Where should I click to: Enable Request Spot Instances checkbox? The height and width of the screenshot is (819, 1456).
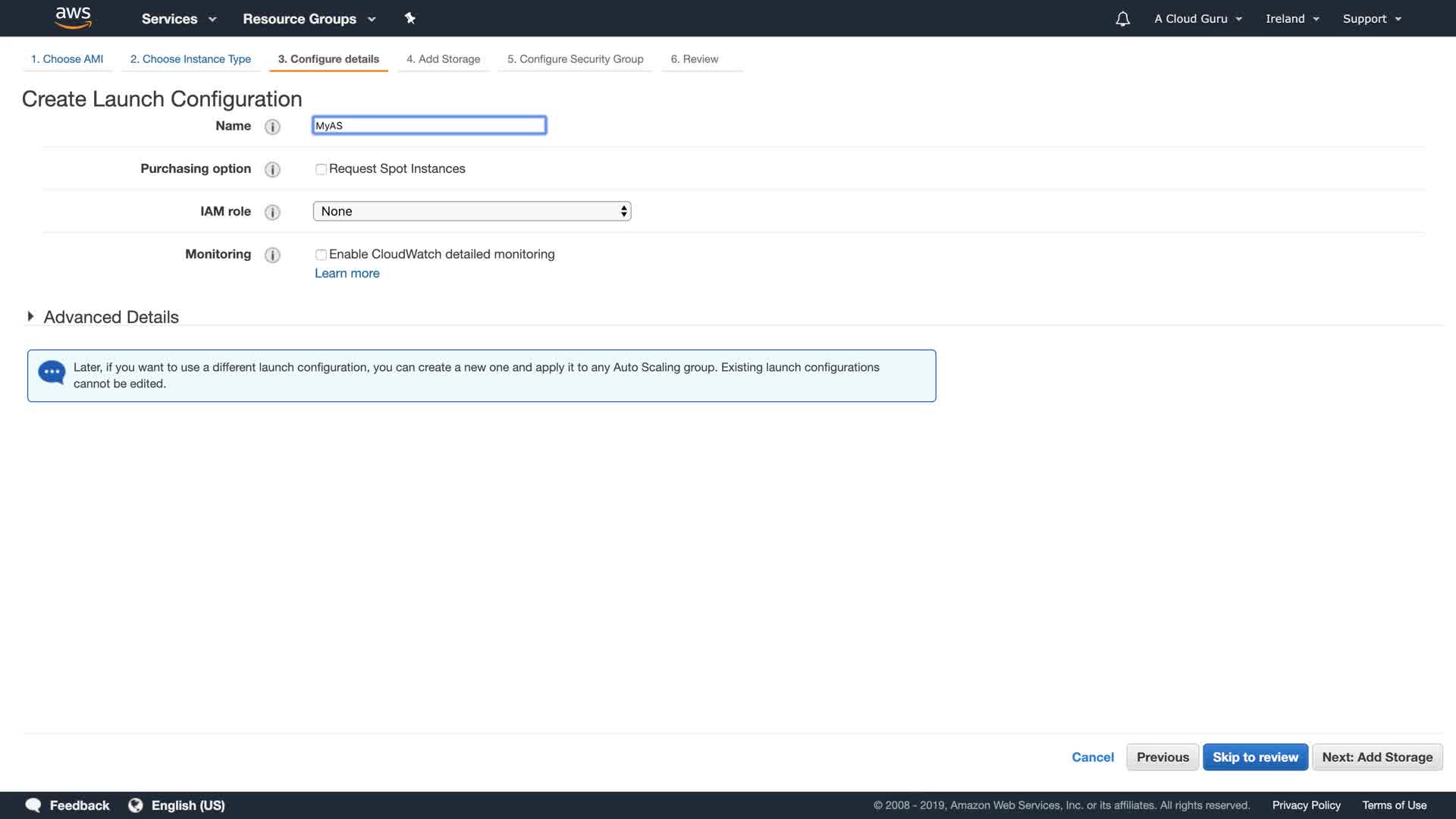[321, 169]
